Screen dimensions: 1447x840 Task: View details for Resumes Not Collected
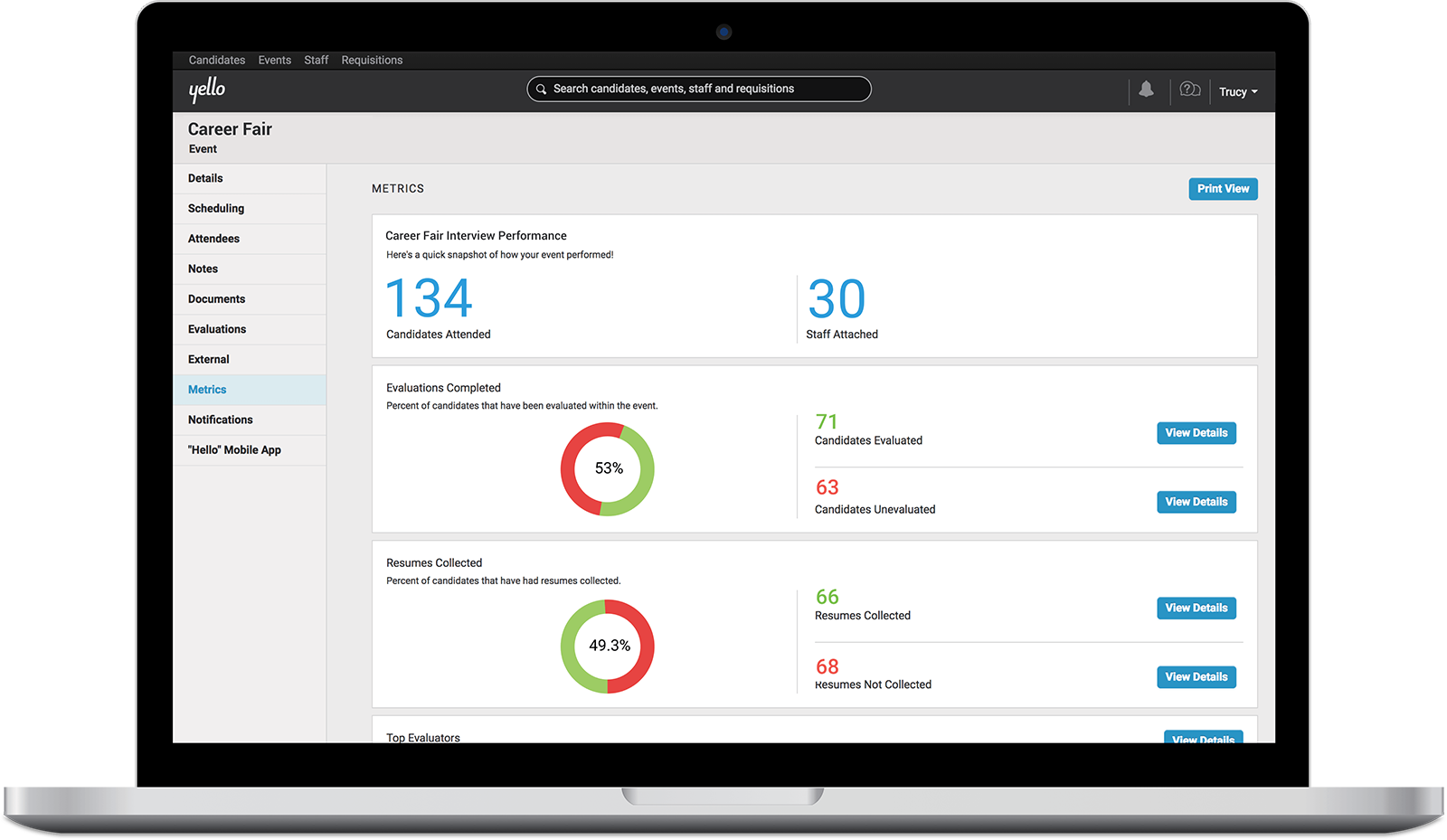click(1196, 677)
